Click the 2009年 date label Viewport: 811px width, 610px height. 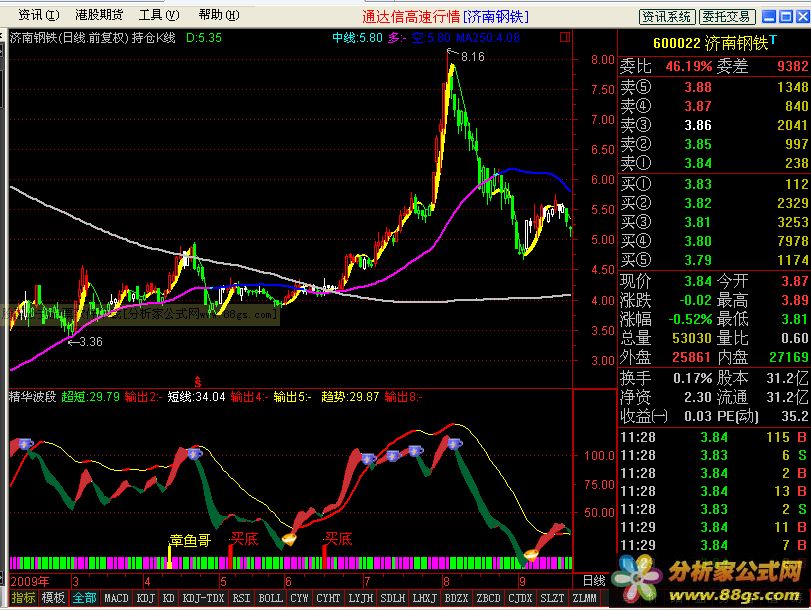[x=30, y=582]
